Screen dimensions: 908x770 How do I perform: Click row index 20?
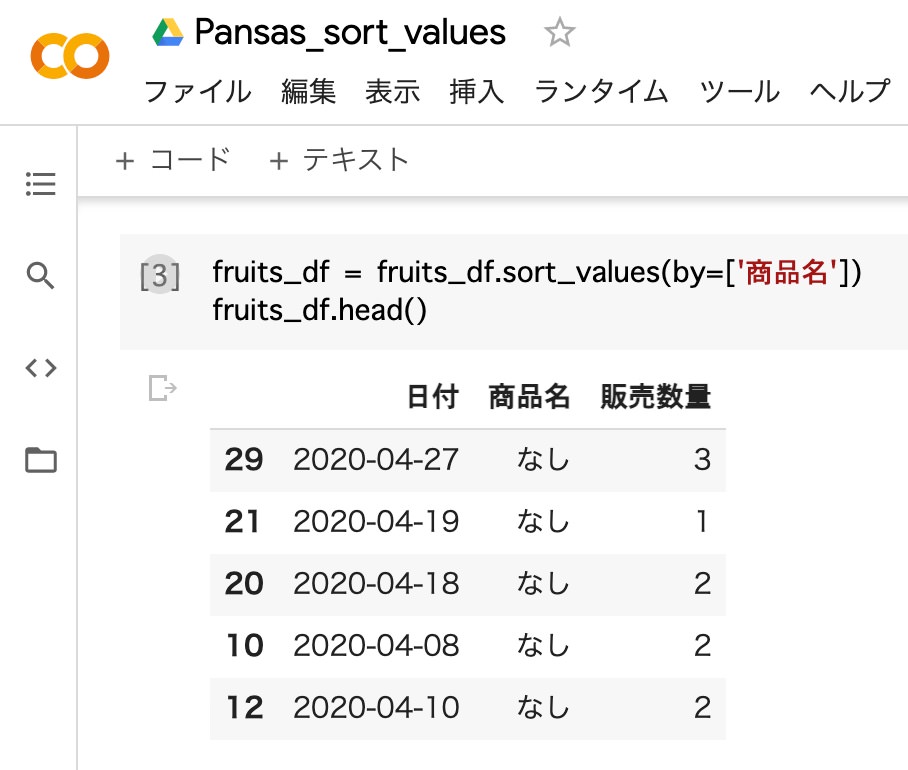pyautogui.click(x=244, y=584)
